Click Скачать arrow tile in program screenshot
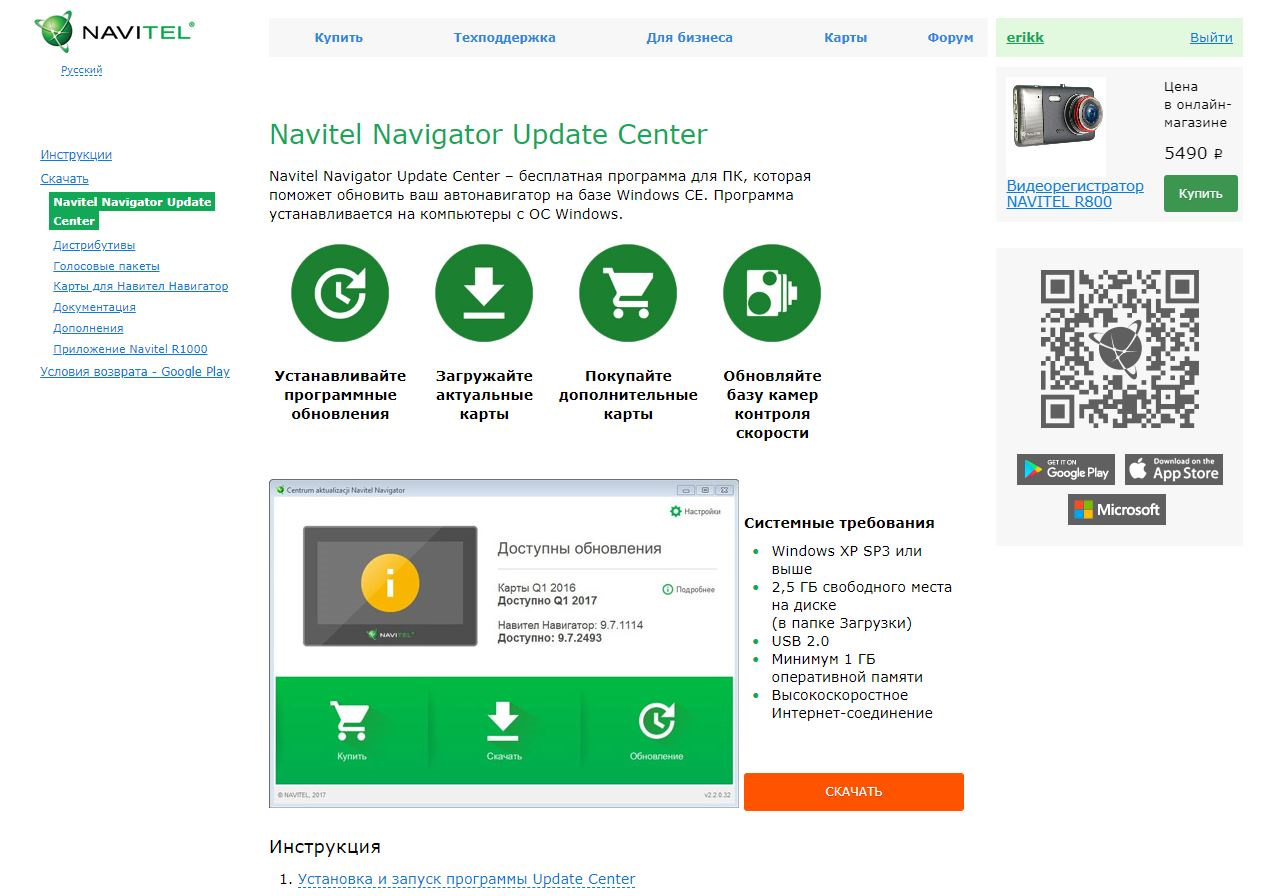1261x896 pixels. (x=504, y=731)
